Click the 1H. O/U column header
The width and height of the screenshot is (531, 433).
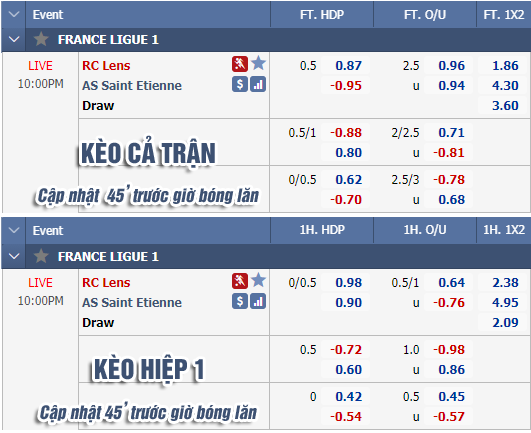425,230
